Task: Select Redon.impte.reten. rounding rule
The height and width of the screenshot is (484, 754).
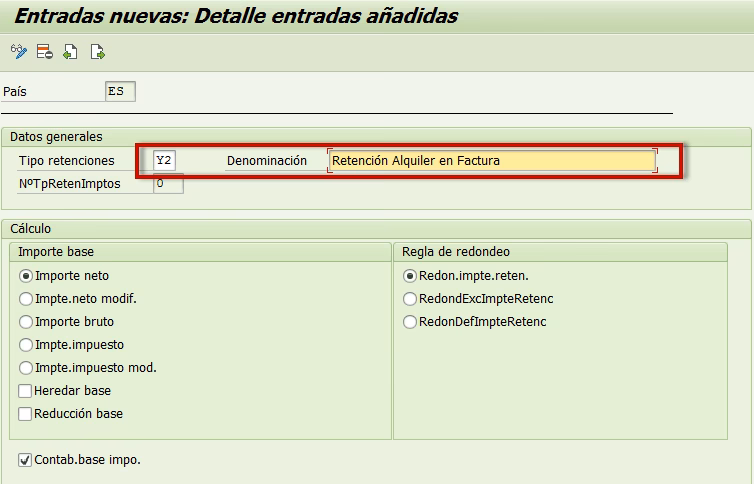Action: coord(410,276)
